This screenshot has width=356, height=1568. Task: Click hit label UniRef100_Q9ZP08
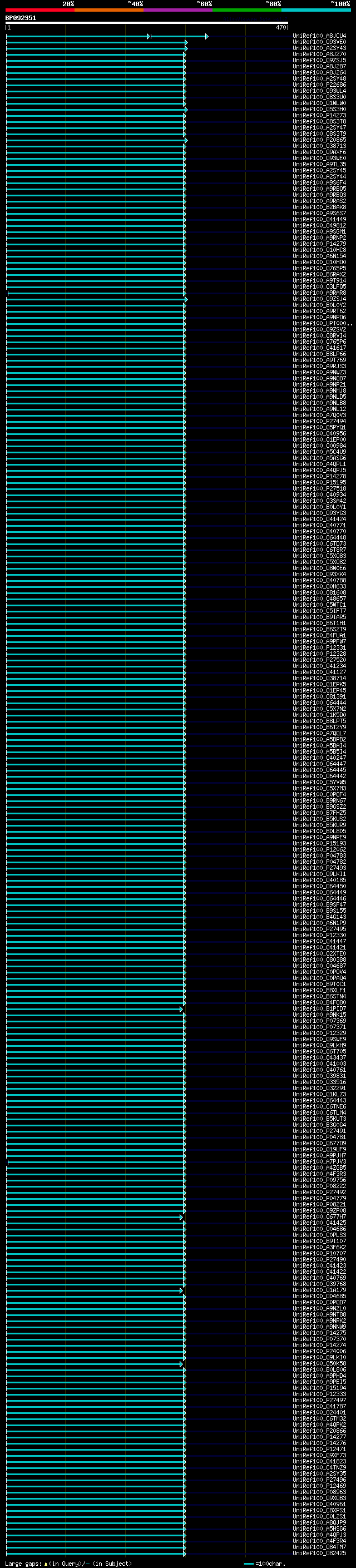click(319, 1210)
